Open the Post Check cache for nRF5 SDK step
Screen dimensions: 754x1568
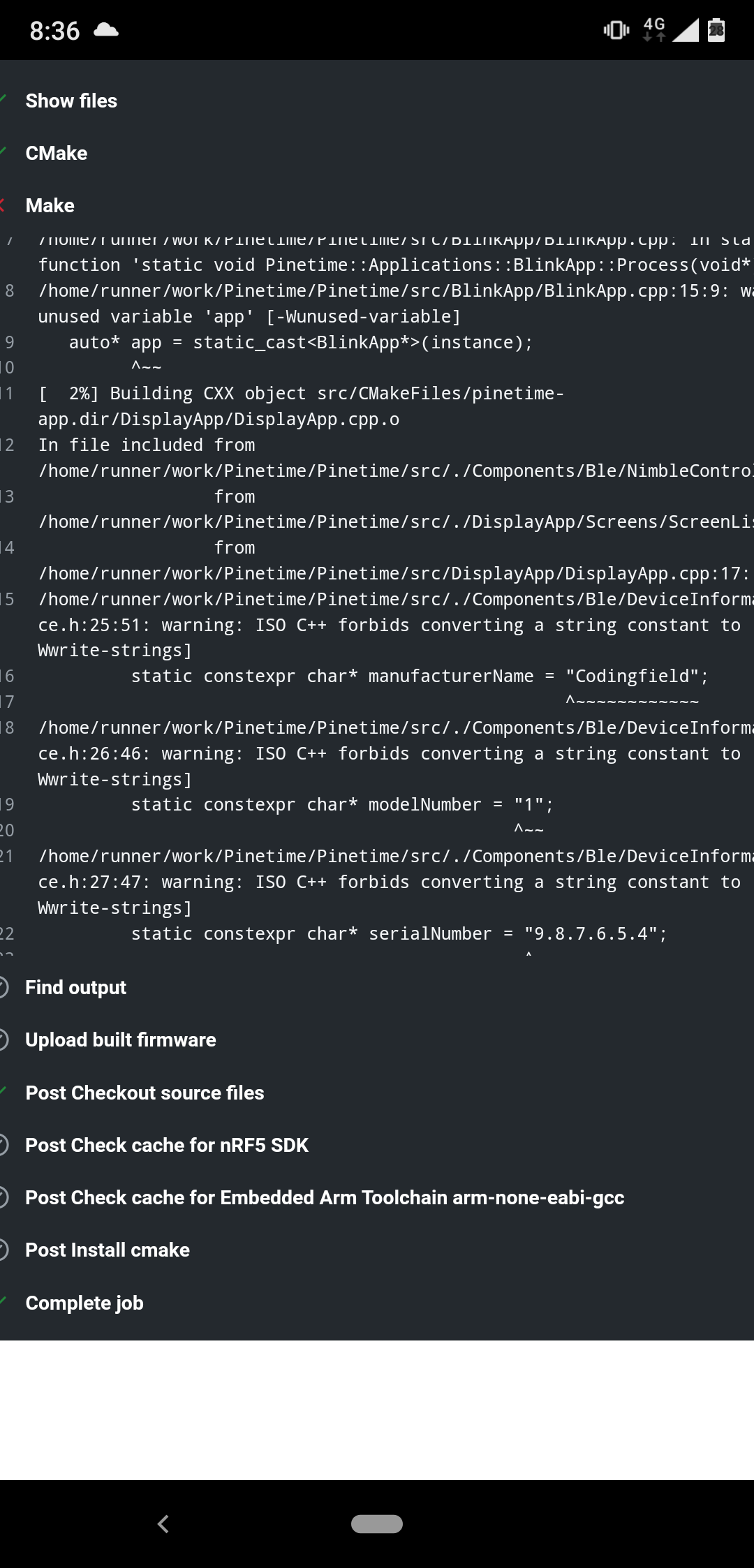click(167, 1145)
